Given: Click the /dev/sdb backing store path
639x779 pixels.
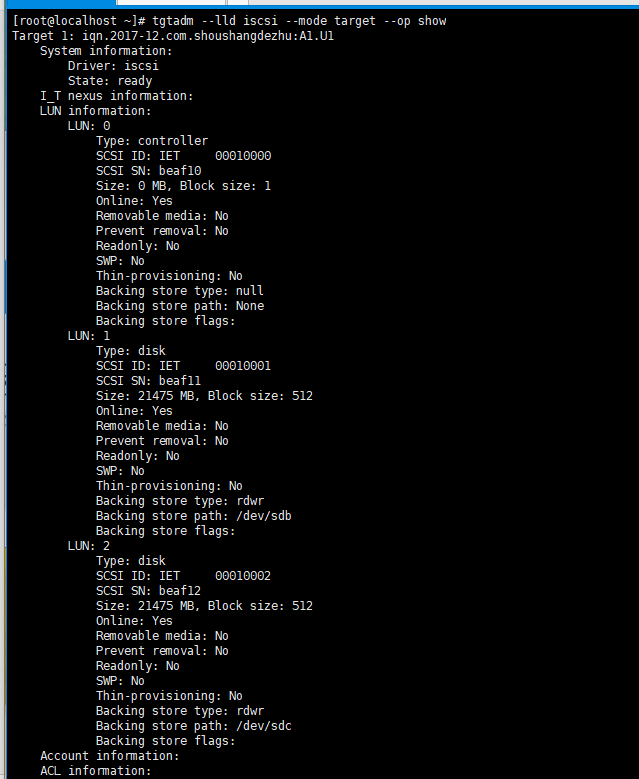Looking at the screenshot, I should point(264,516).
